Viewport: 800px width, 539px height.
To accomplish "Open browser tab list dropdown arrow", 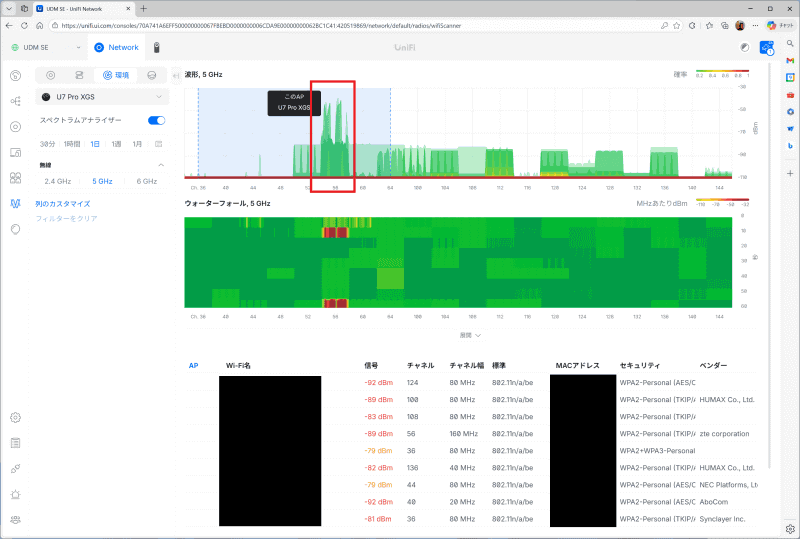I will point(9,9).
